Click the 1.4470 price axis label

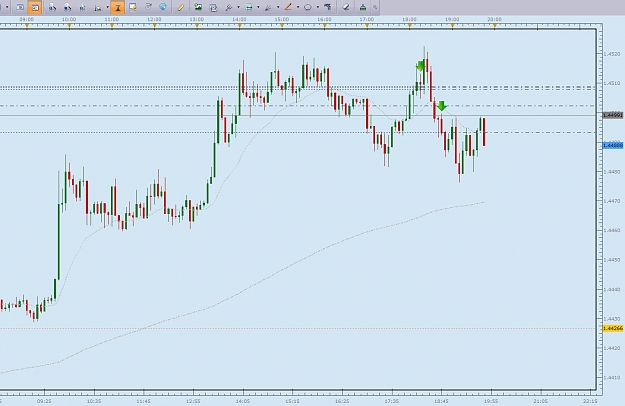612,201
